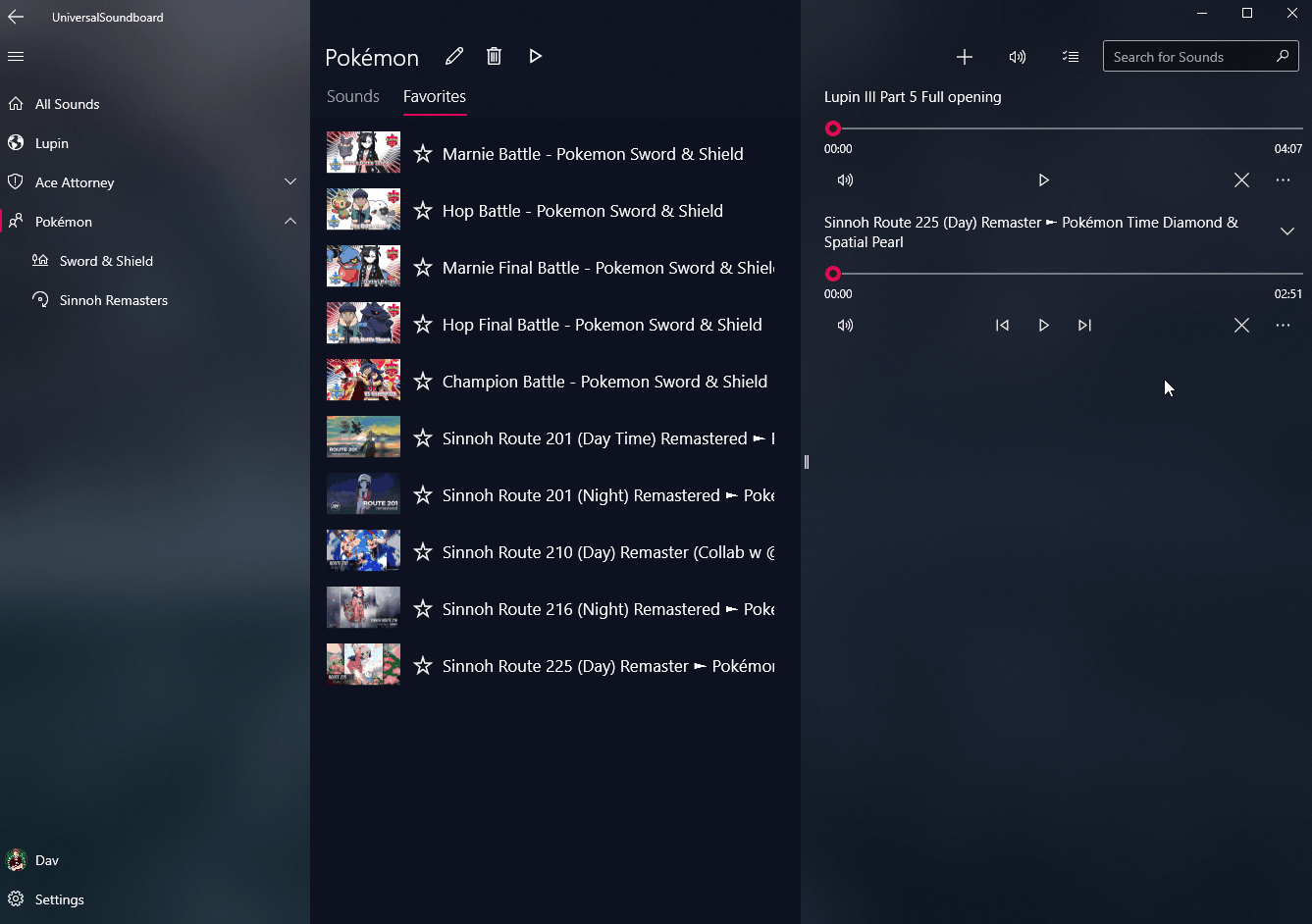Click the Marnie Battle thumbnail
This screenshot has width=1312, height=924.
363,153
